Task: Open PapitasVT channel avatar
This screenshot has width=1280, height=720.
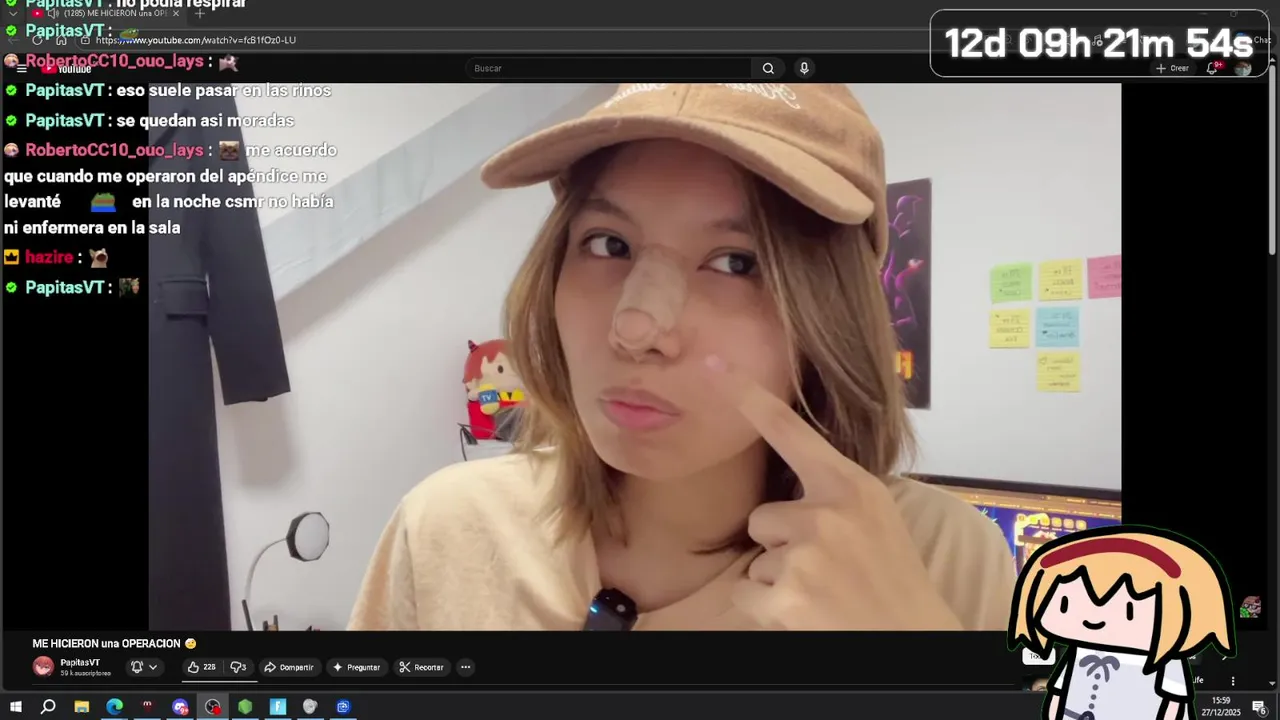Action: tap(43, 667)
